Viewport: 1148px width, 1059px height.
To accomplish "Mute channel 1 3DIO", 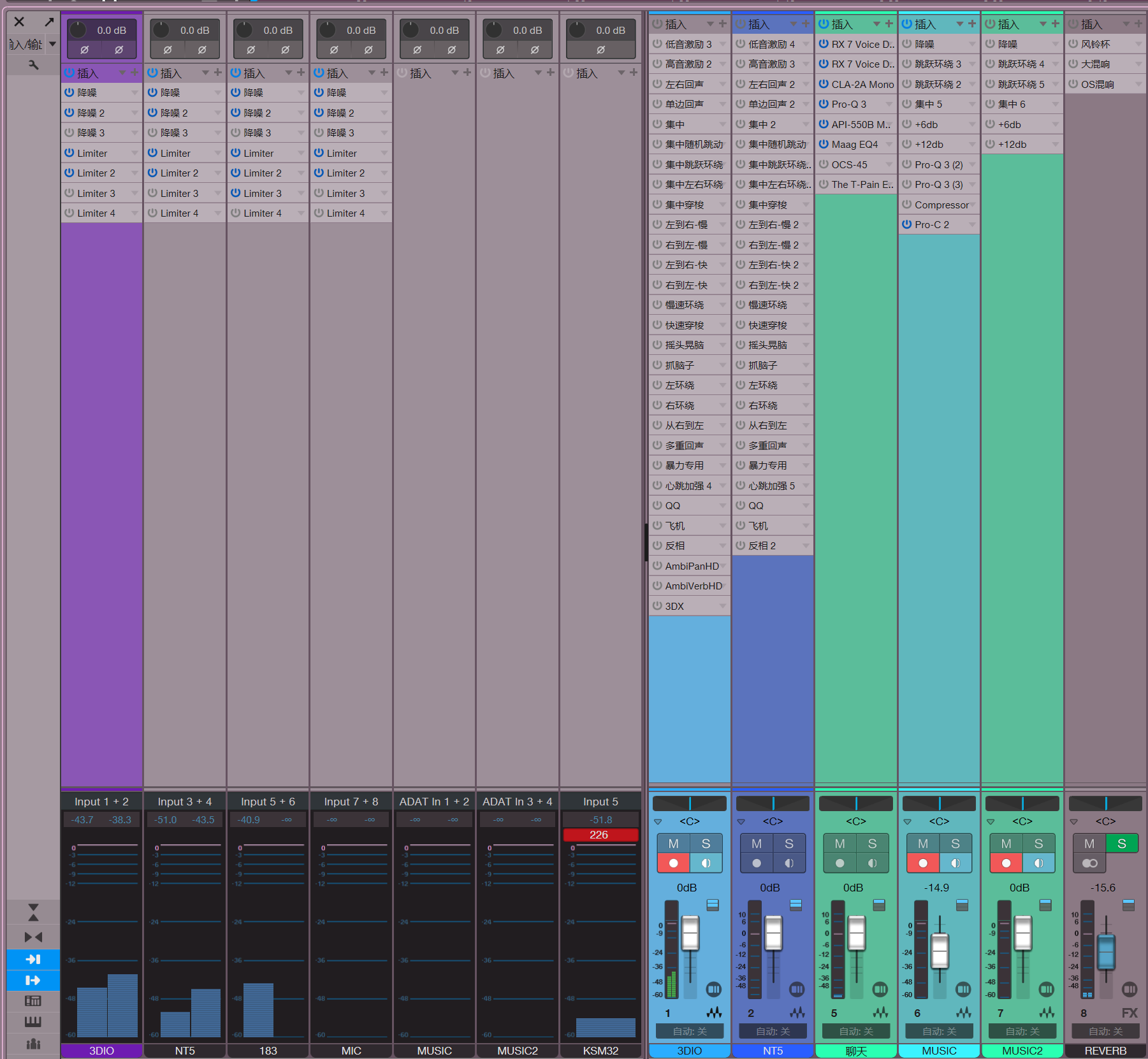I will [673, 844].
